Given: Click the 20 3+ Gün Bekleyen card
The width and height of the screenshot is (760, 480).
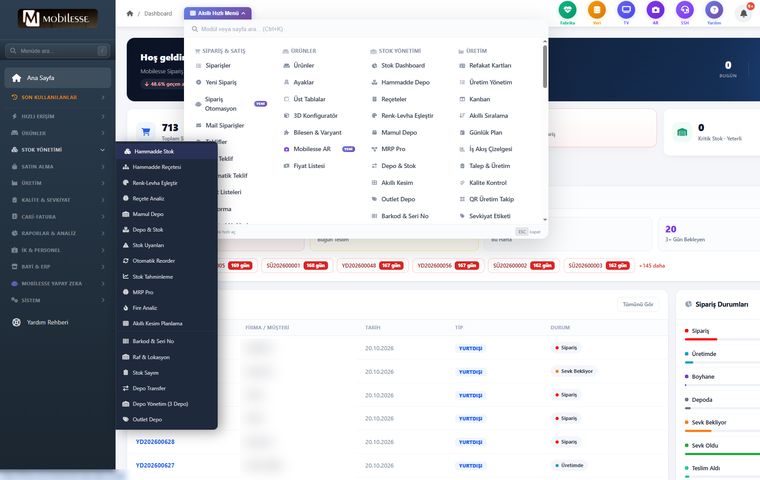Looking at the screenshot, I should [x=709, y=234].
